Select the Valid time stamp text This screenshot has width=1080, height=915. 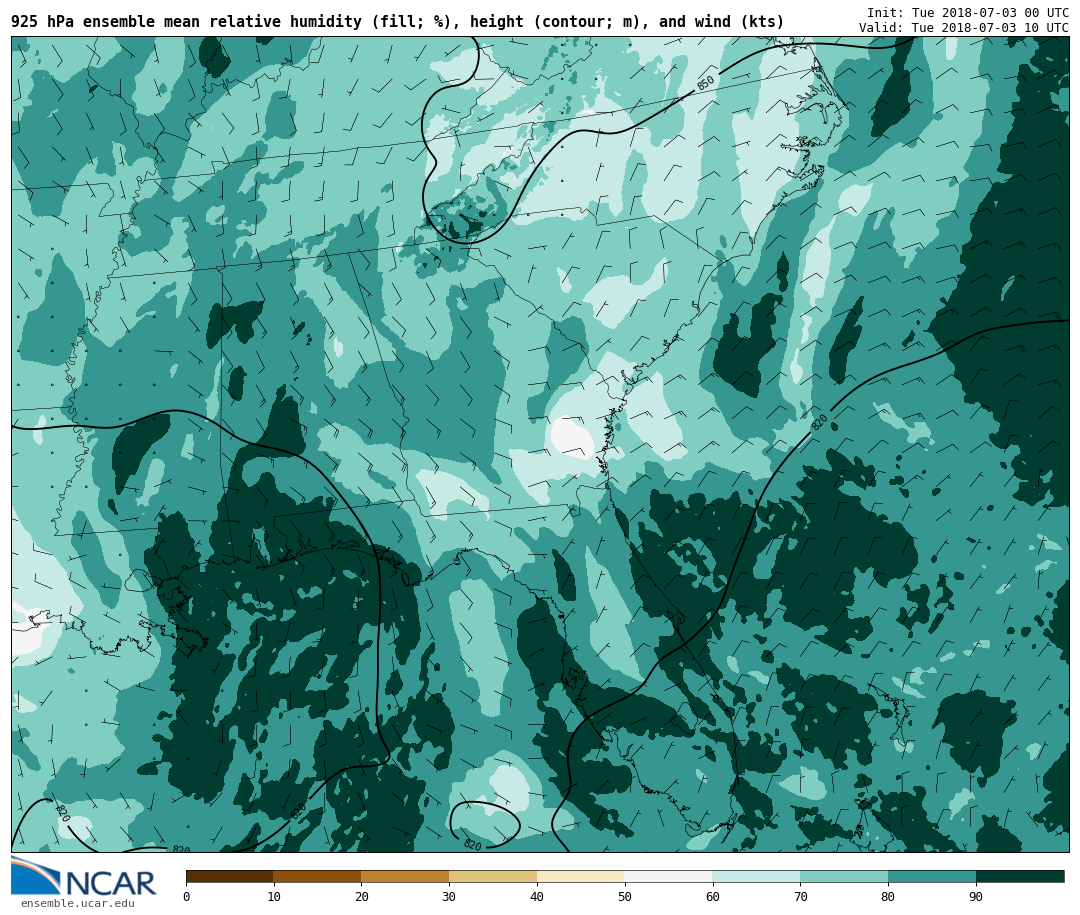(x=963, y=28)
